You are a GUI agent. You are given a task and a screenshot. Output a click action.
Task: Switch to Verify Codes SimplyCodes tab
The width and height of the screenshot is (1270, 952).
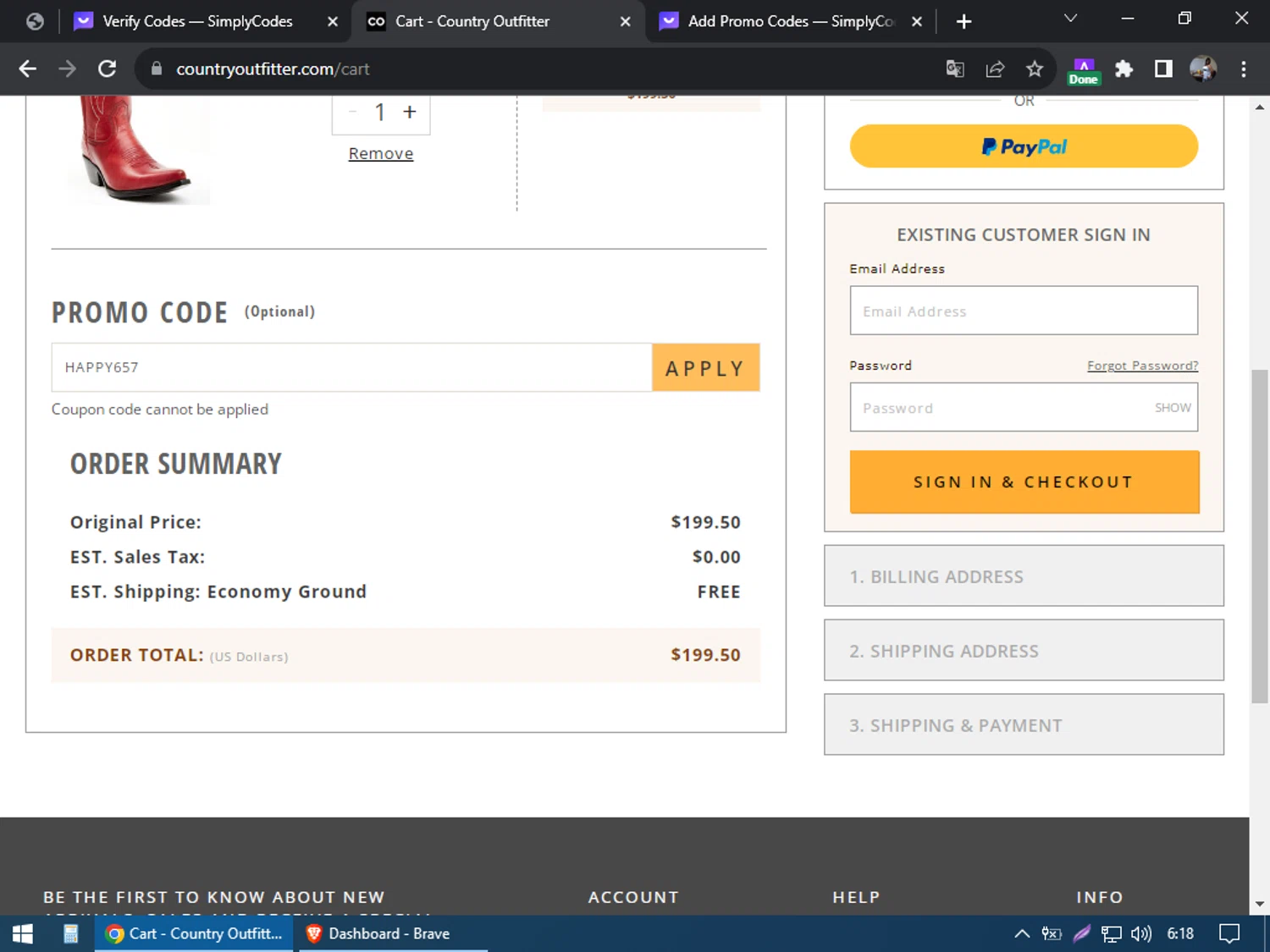tap(197, 21)
